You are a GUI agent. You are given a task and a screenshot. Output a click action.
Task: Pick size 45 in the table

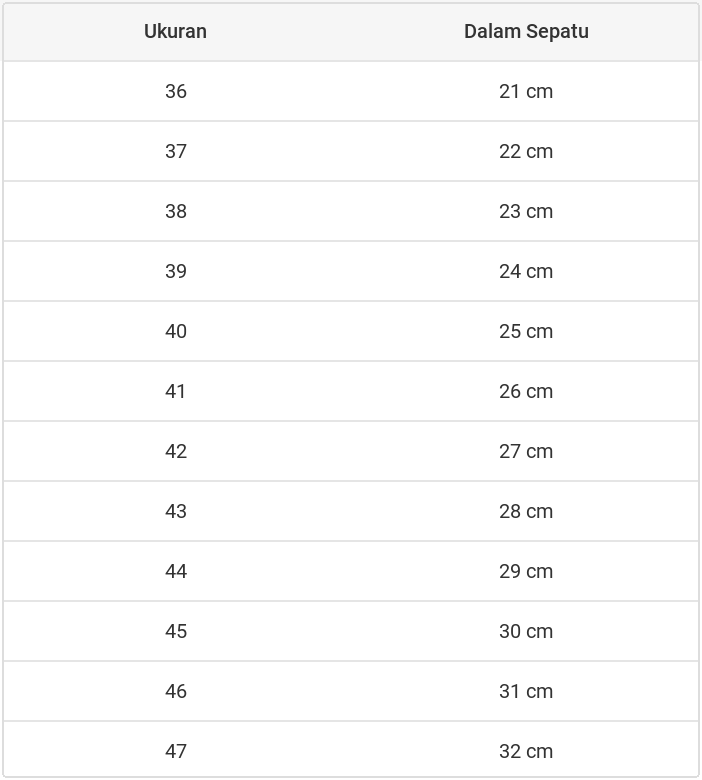click(176, 631)
